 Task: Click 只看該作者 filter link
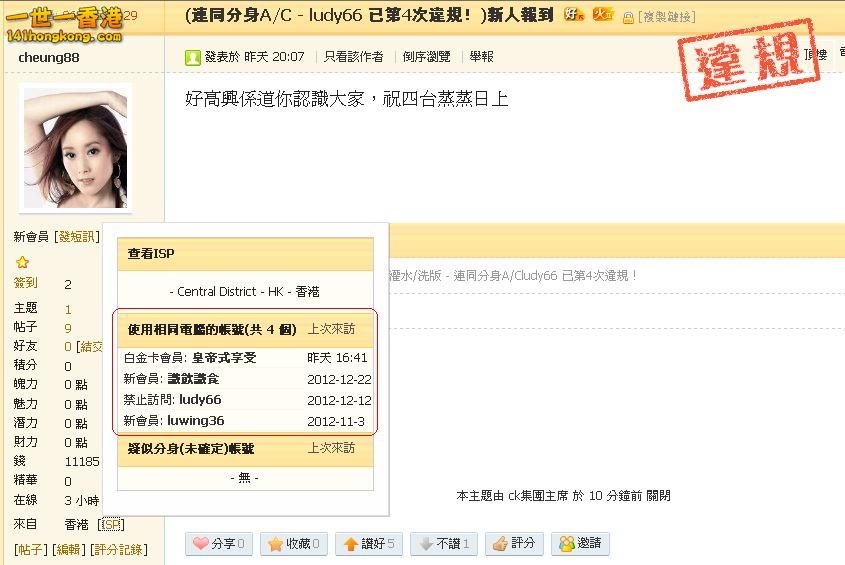pos(354,57)
